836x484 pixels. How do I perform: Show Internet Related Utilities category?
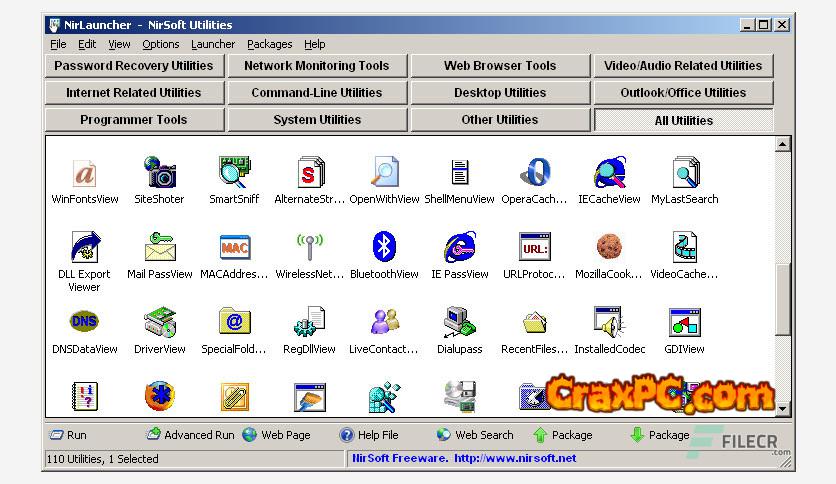pos(134,93)
